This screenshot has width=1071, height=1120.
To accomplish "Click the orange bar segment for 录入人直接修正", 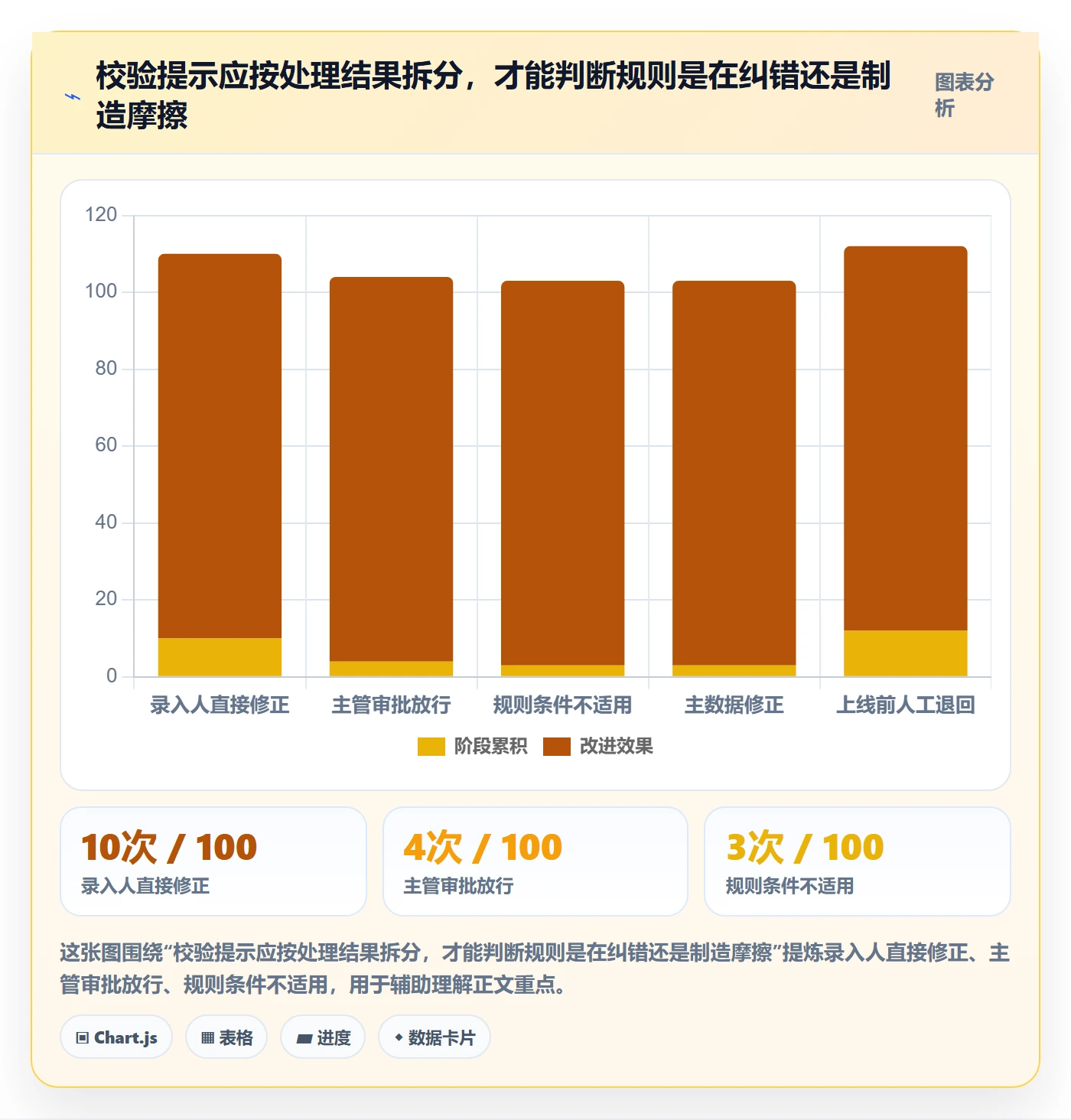I will (220, 446).
